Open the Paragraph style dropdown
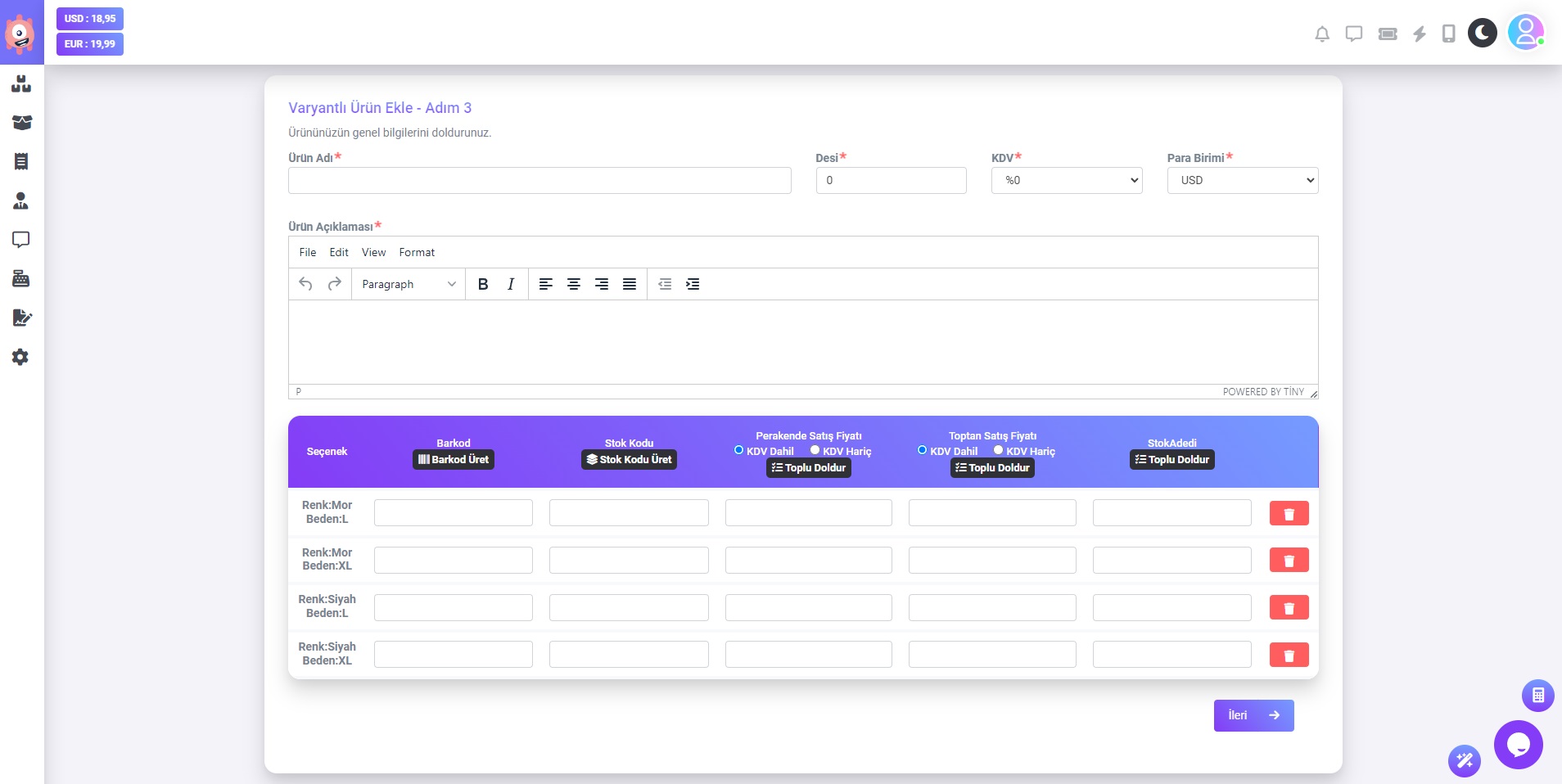Viewport: 1562px width, 784px height. tap(408, 284)
